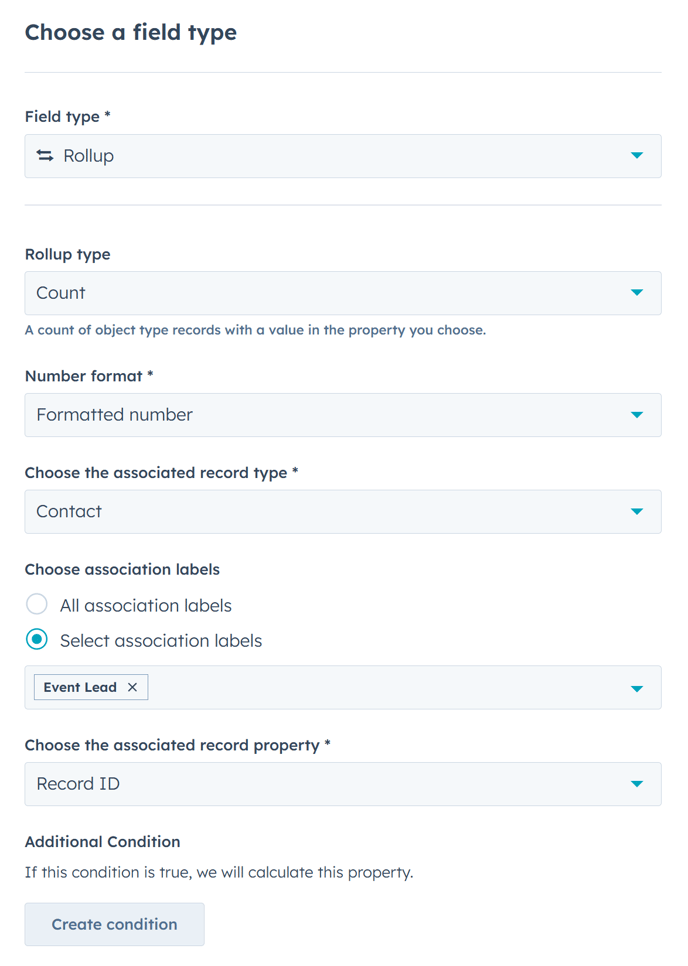Click the Select association labels text
The height and width of the screenshot is (966, 688).
coord(161,640)
